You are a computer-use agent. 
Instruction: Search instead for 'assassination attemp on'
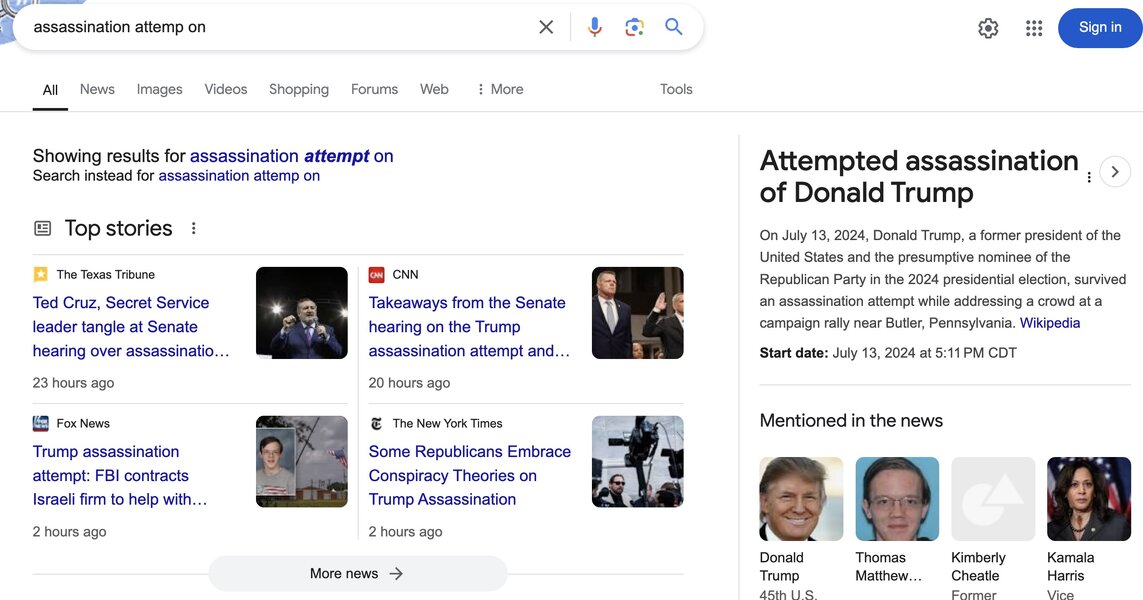(x=239, y=176)
